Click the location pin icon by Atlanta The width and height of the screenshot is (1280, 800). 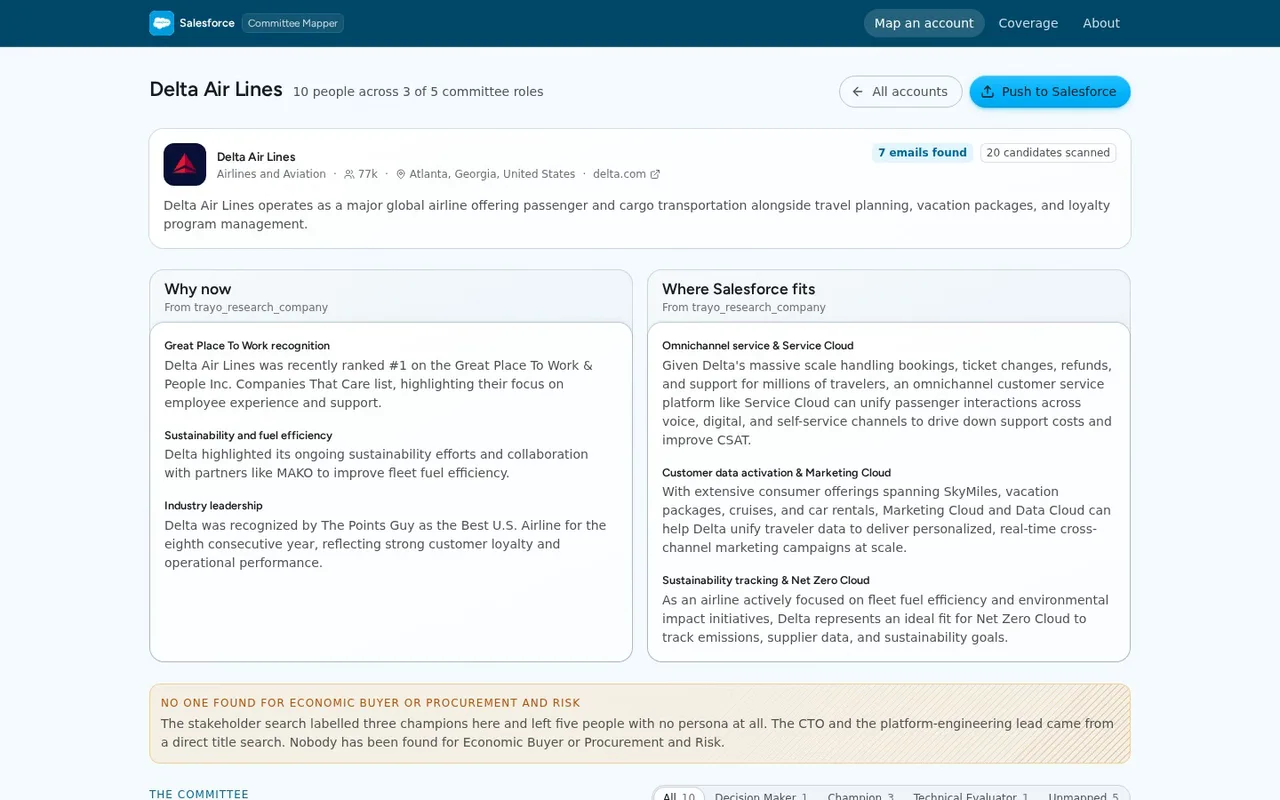pos(401,174)
